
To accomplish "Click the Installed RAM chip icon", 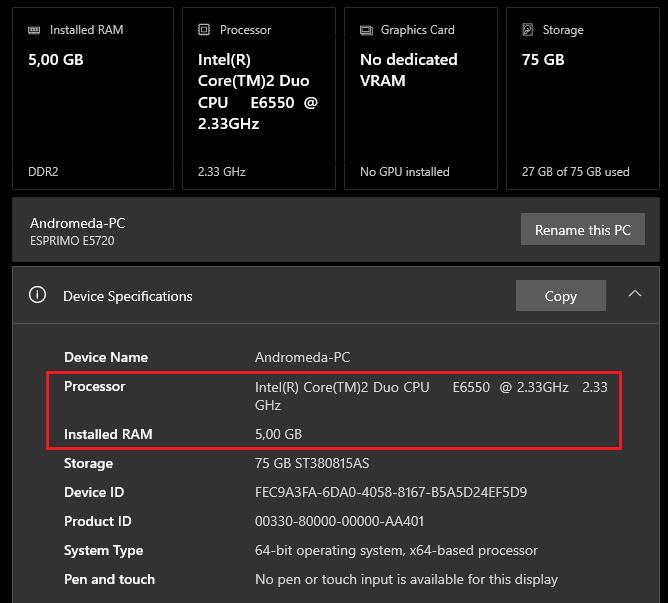I will [x=35, y=30].
